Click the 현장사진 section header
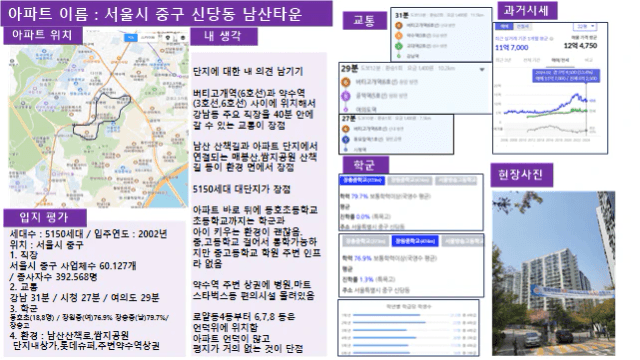This screenshot has width=640, height=360. pyautogui.click(x=521, y=175)
